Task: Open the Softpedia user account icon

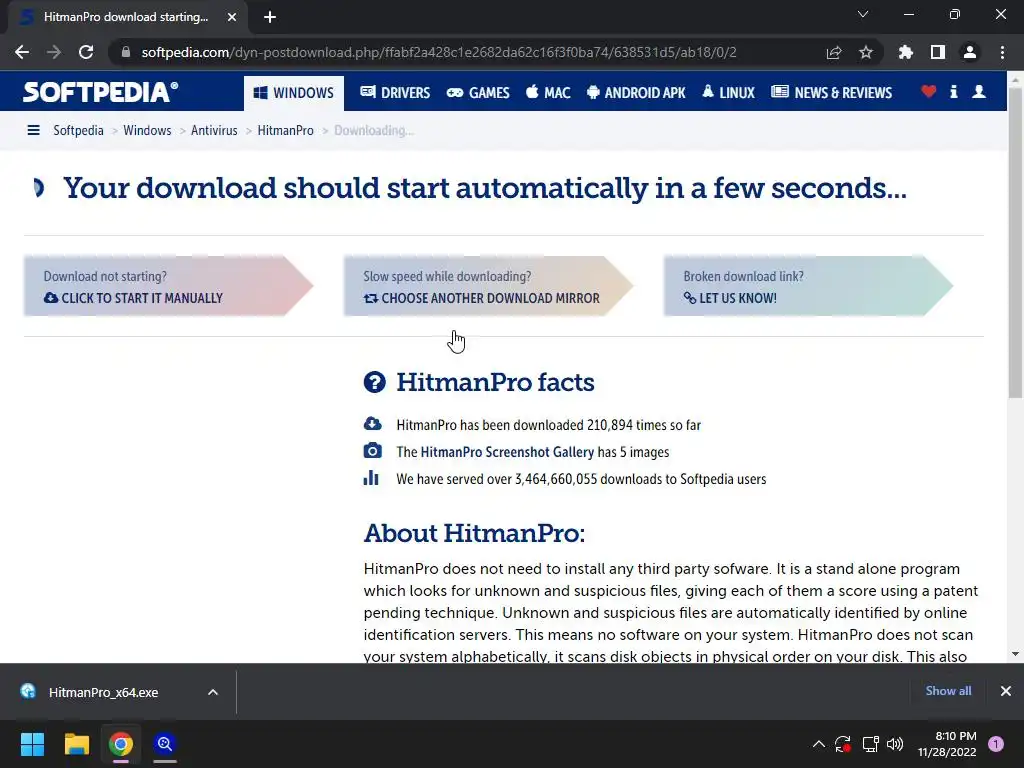Action: pyautogui.click(x=979, y=92)
